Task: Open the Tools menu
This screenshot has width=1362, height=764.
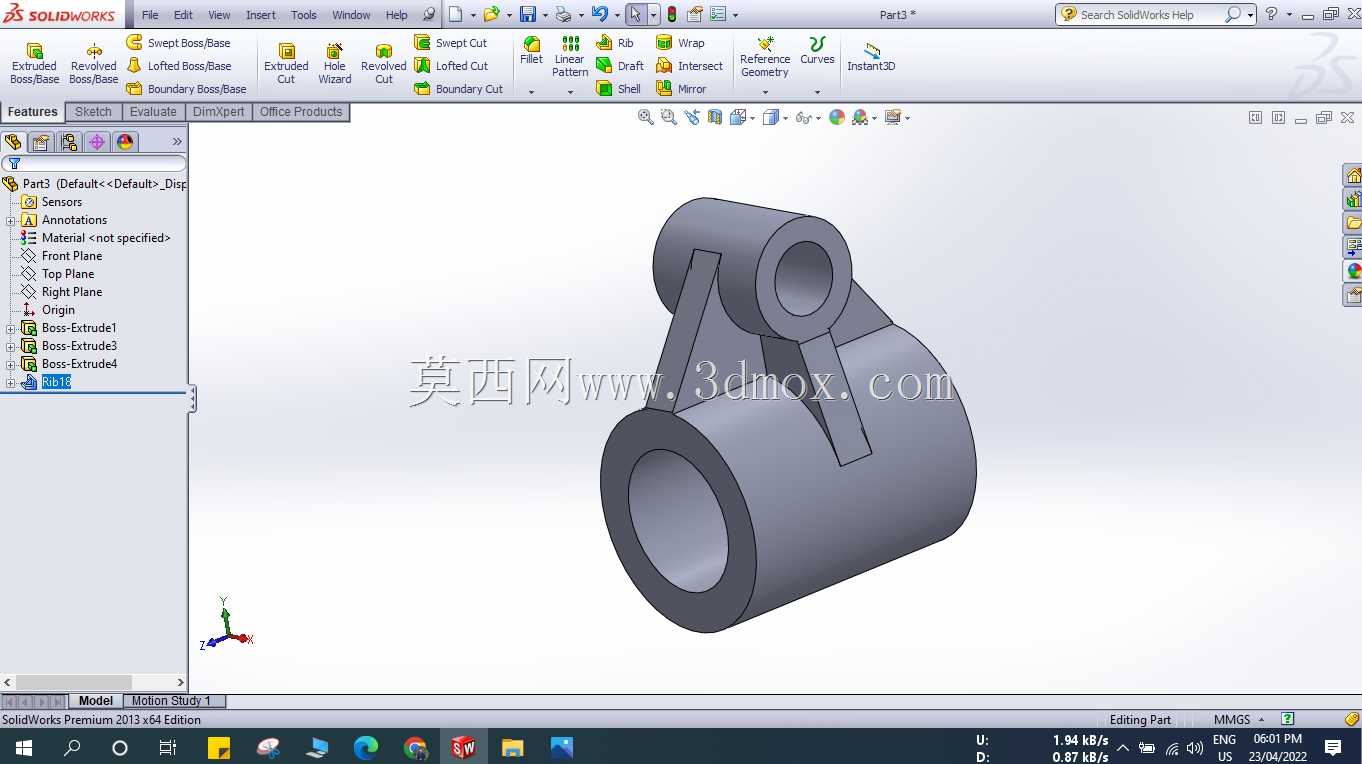Action: click(x=304, y=15)
